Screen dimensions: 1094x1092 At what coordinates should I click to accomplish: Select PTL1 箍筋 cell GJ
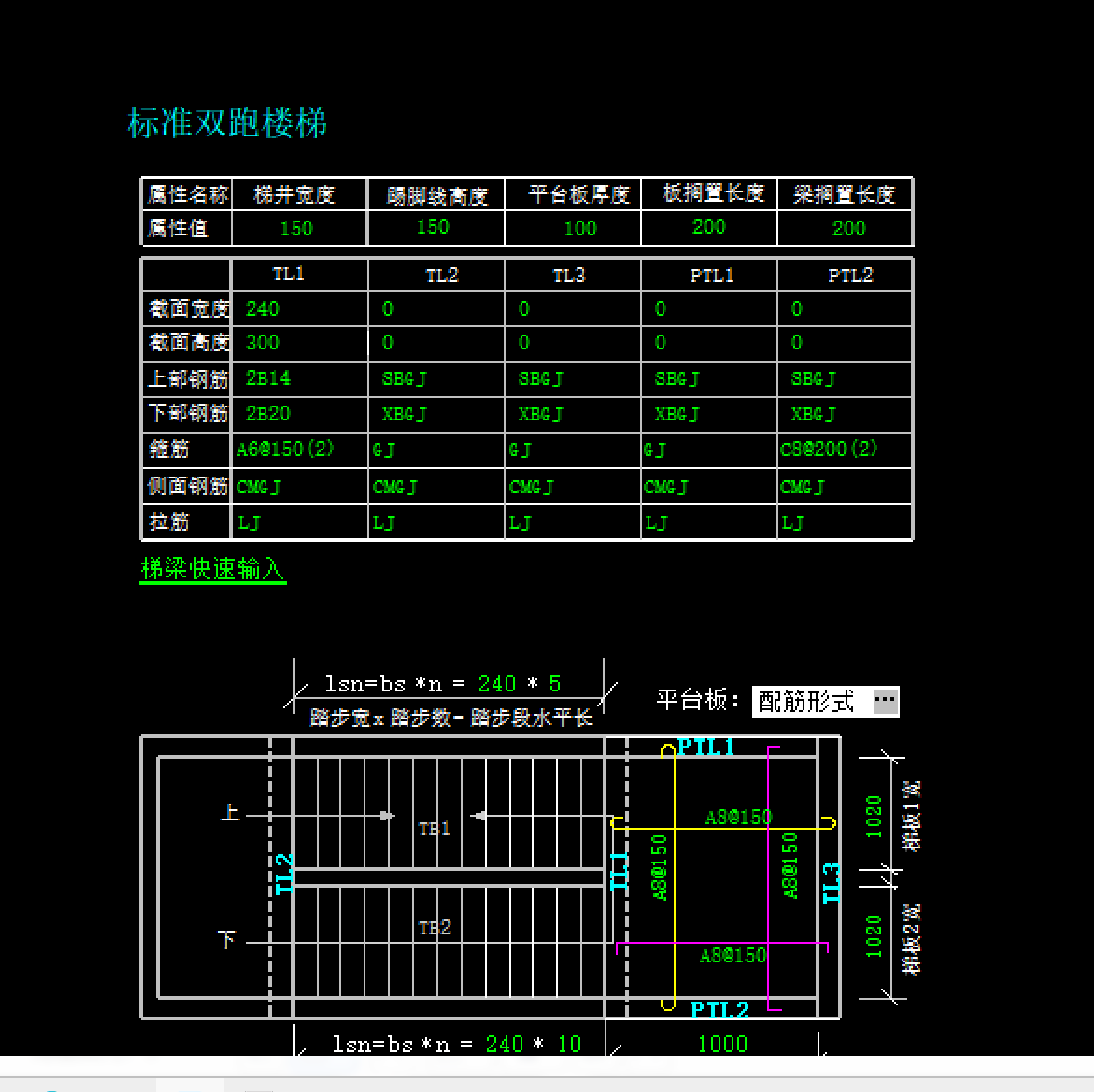click(x=654, y=449)
